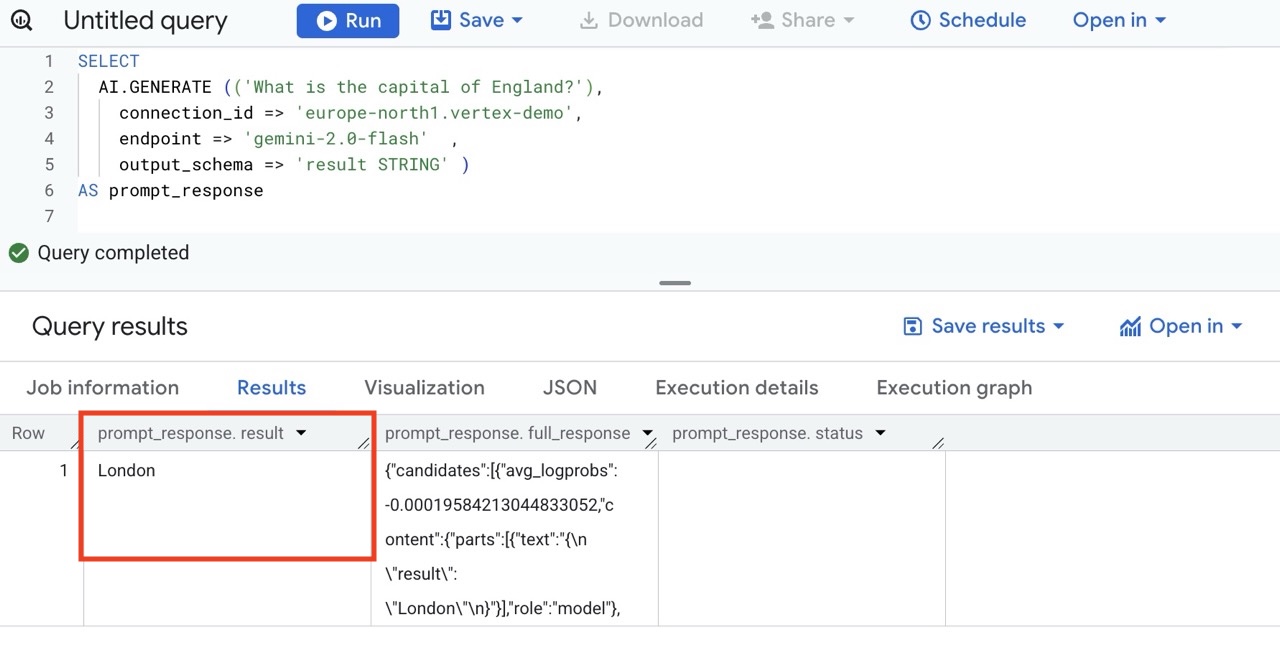Open the Execution graph tab

point(954,388)
